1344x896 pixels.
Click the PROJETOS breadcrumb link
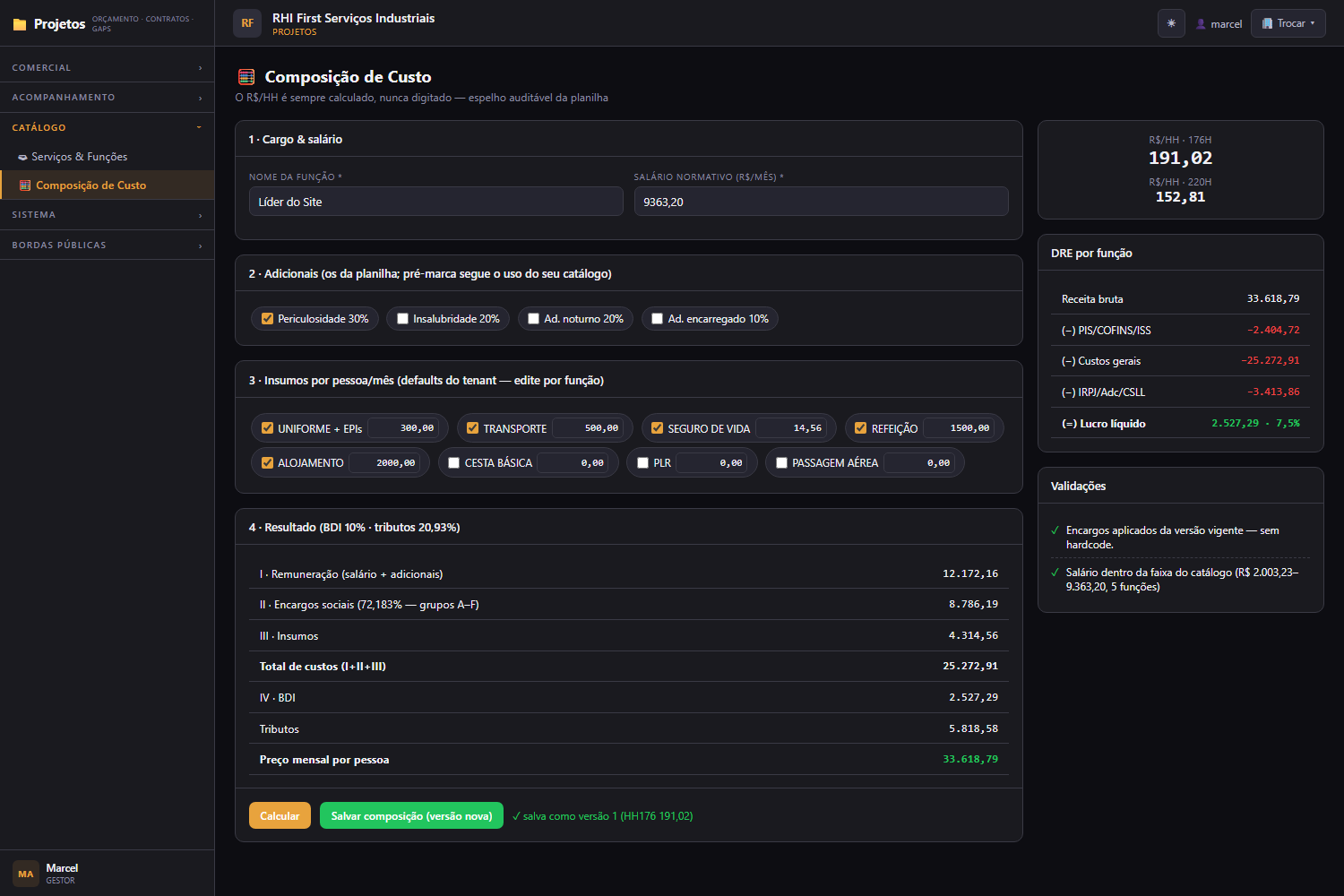[x=295, y=32]
